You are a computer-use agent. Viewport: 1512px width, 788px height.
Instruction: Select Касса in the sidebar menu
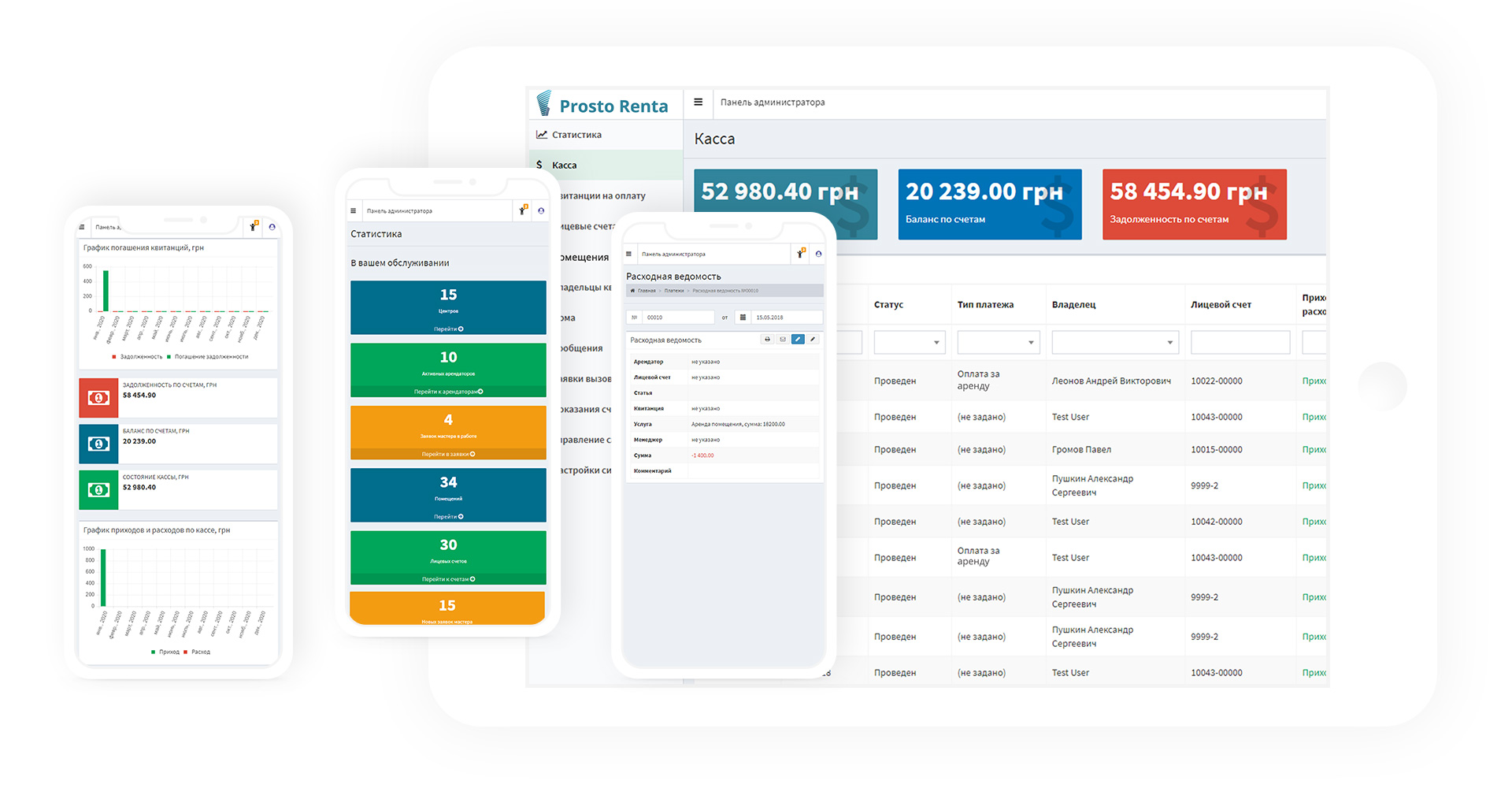[x=565, y=165]
